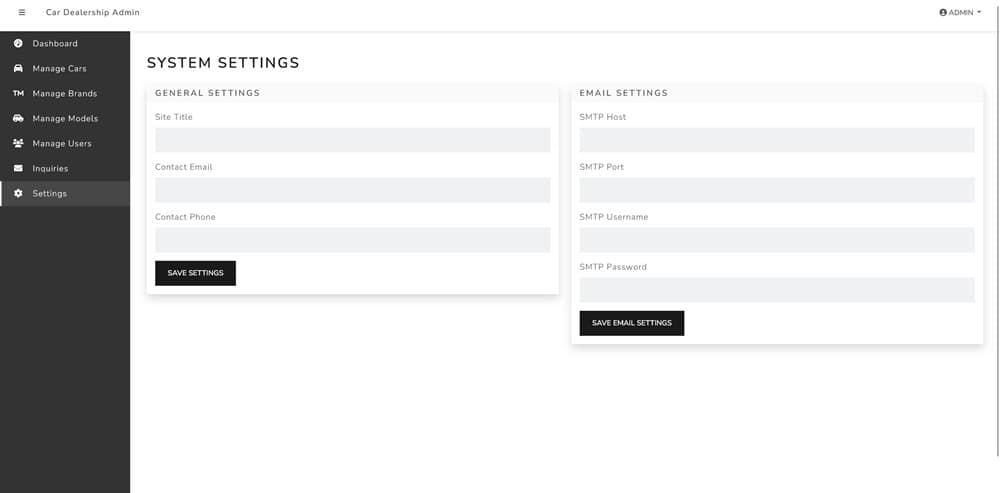Click the gear icon beside Settings
Viewport: 1000px width, 493px height.
18,194
